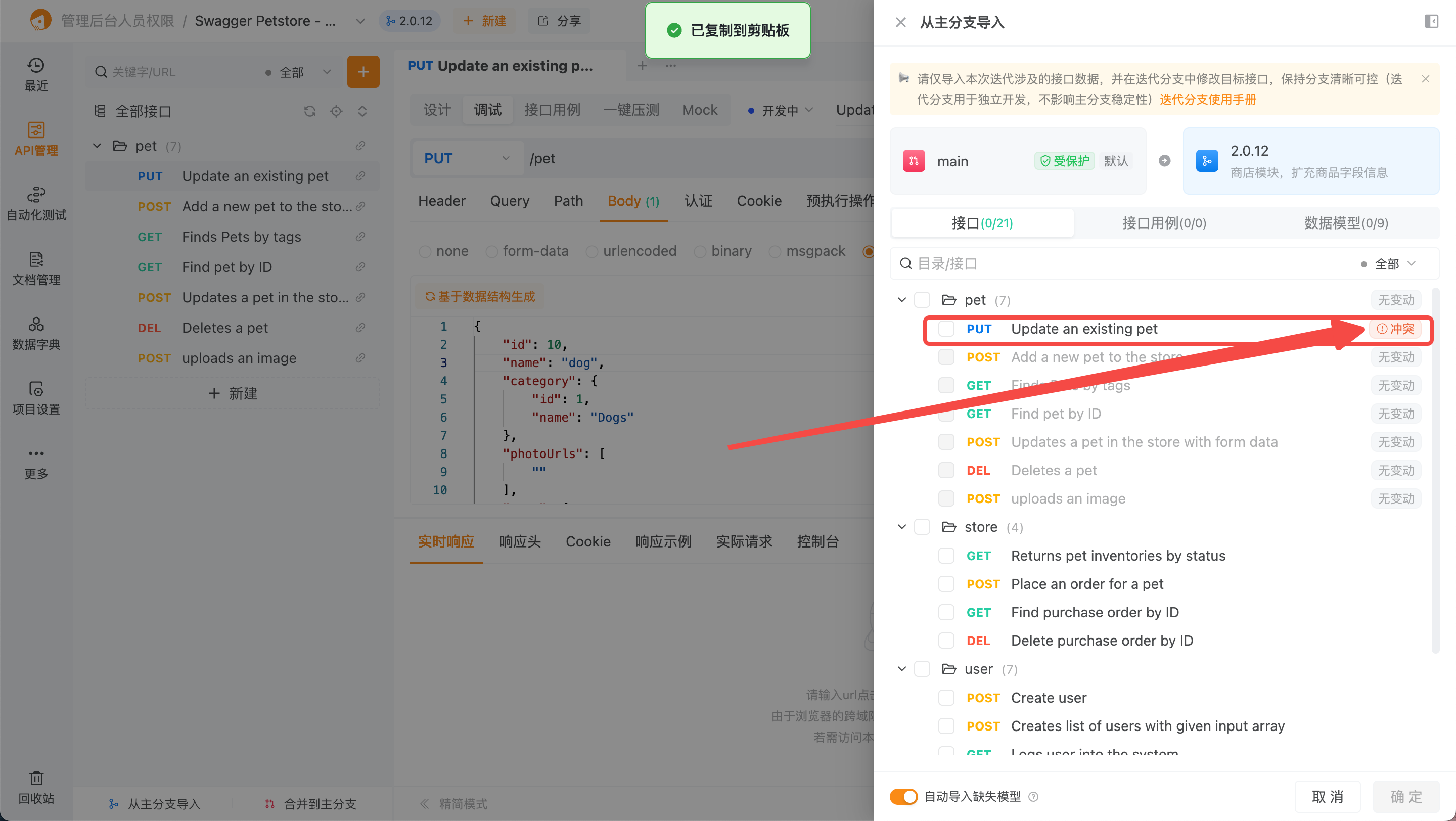Click the refresh icon beside 全部接口
The height and width of the screenshot is (821, 1456).
click(x=309, y=111)
